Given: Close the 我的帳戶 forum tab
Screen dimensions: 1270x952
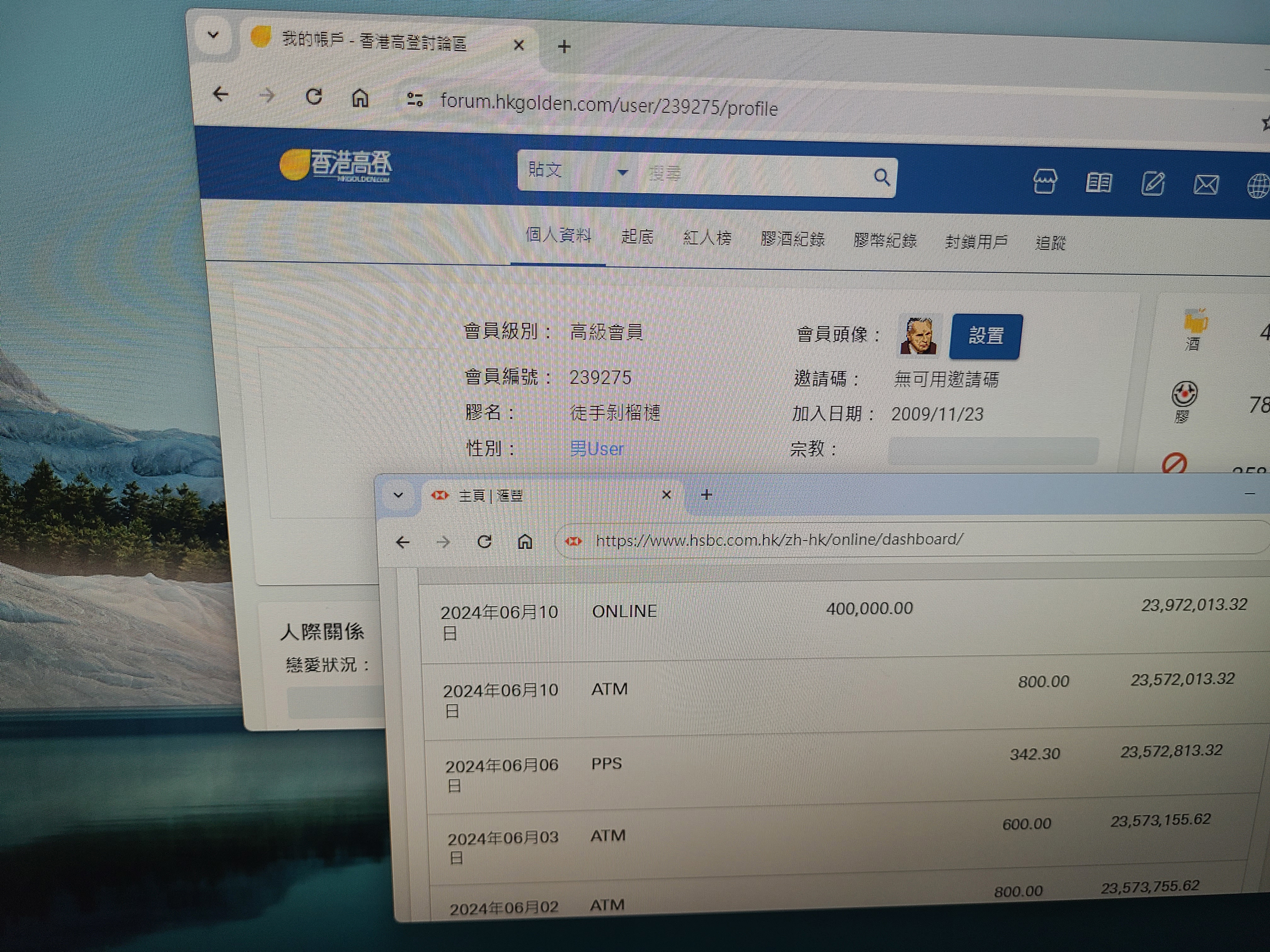Looking at the screenshot, I should tap(518, 45).
